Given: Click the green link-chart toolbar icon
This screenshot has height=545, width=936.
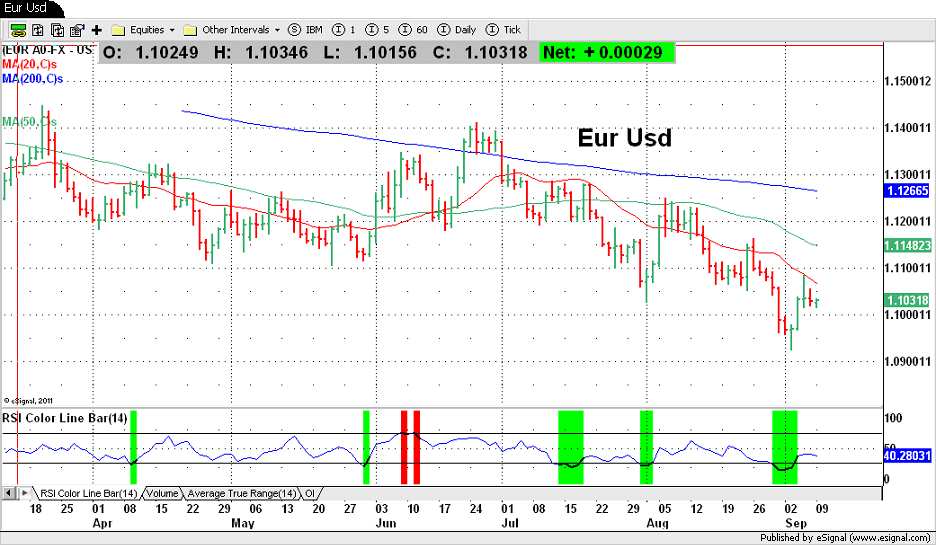Looking at the screenshot, I should click(18, 30).
